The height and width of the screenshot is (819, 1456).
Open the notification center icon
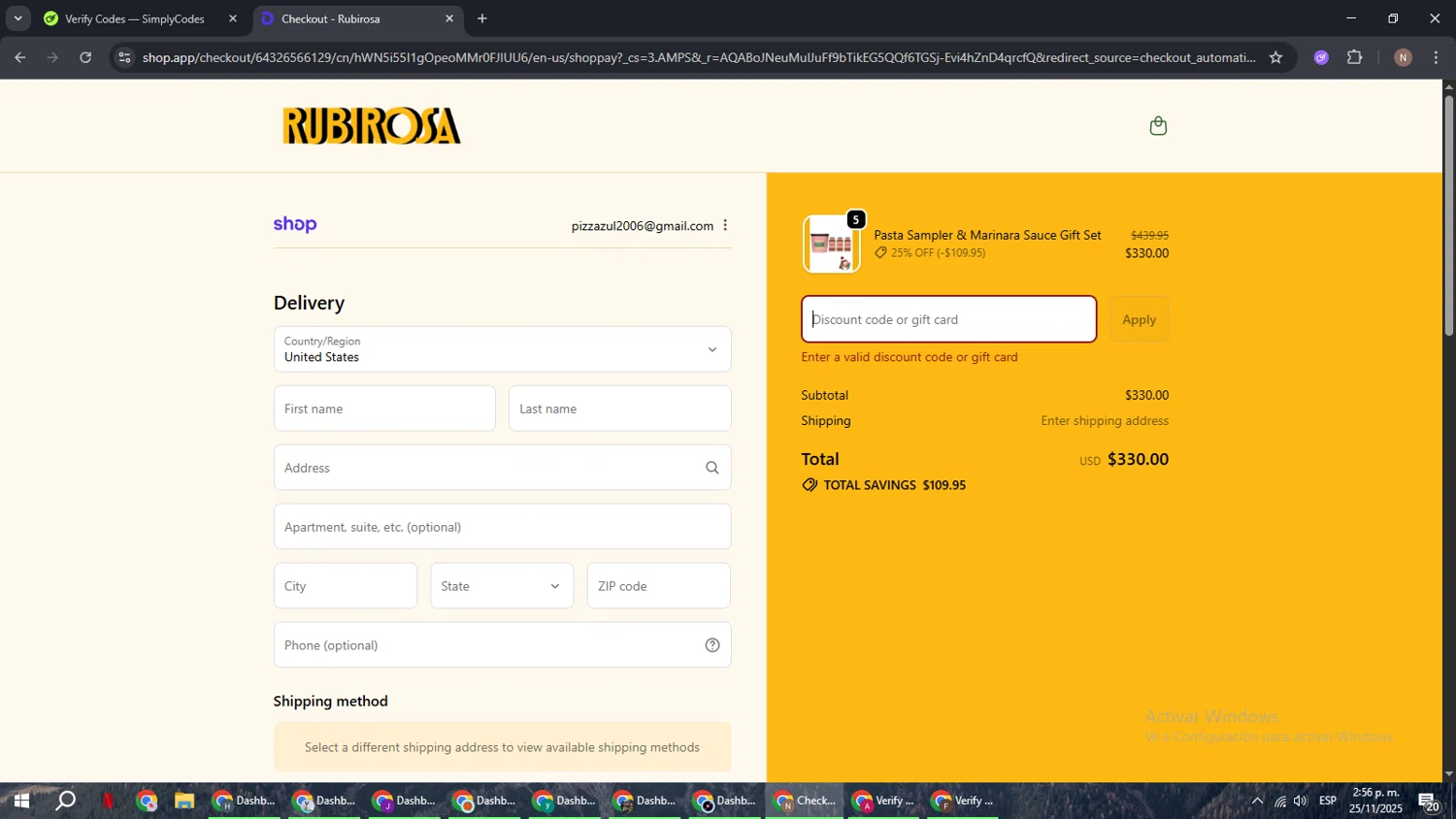[1429, 802]
